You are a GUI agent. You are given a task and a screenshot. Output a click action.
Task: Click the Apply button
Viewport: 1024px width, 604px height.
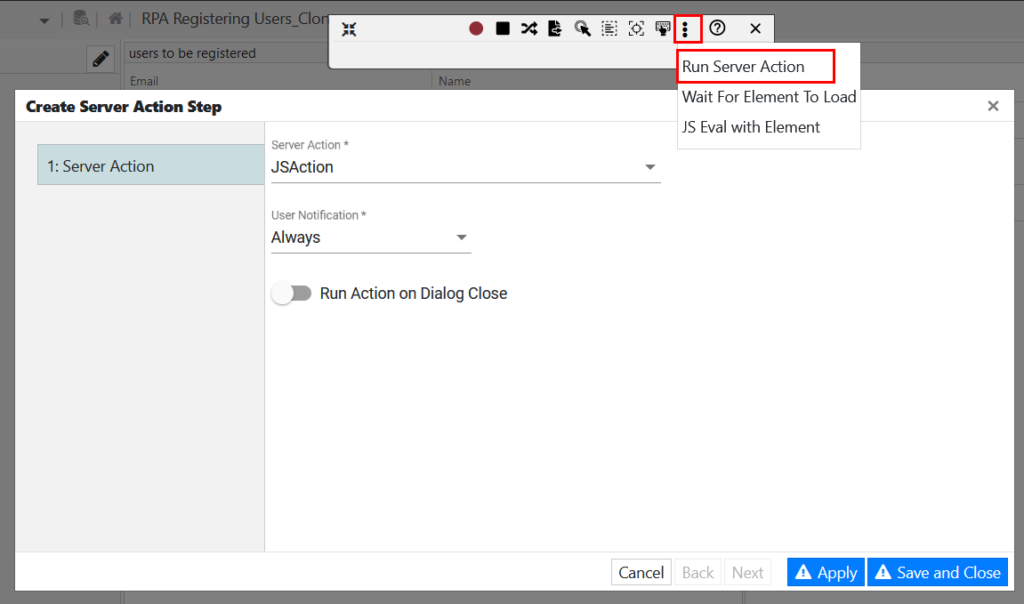(x=826, y=573)
